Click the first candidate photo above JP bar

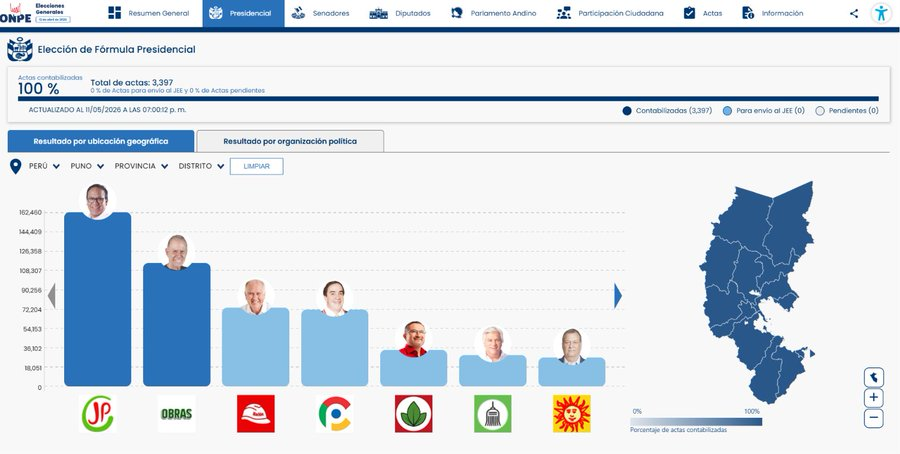pos(98,201)
